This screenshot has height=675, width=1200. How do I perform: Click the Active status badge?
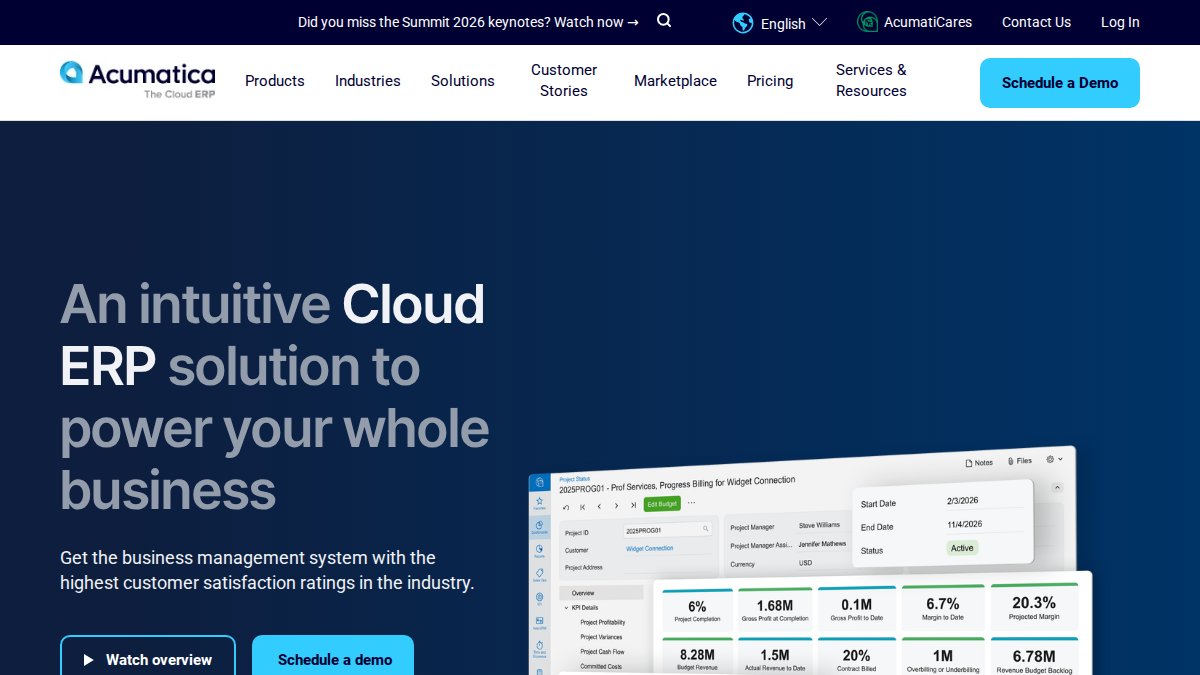coord(962,548)
